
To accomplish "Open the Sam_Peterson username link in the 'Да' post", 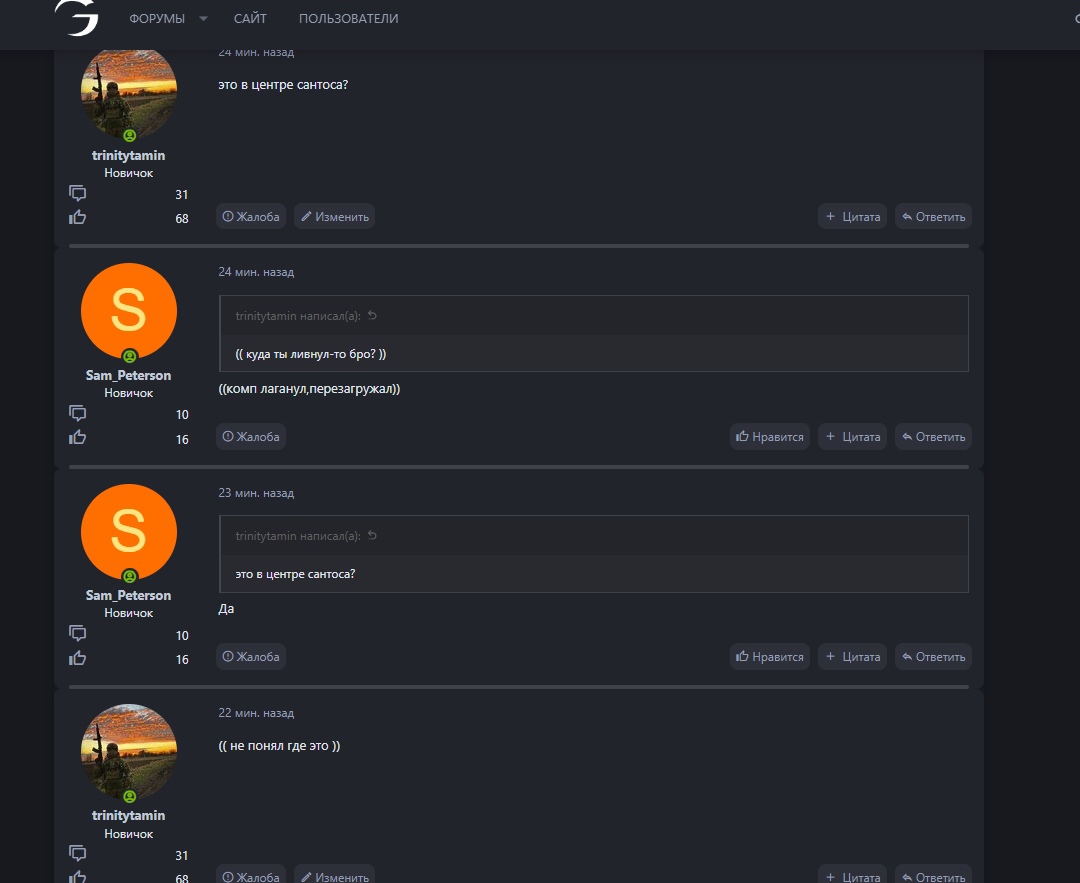I will click(x=129, y=595).
